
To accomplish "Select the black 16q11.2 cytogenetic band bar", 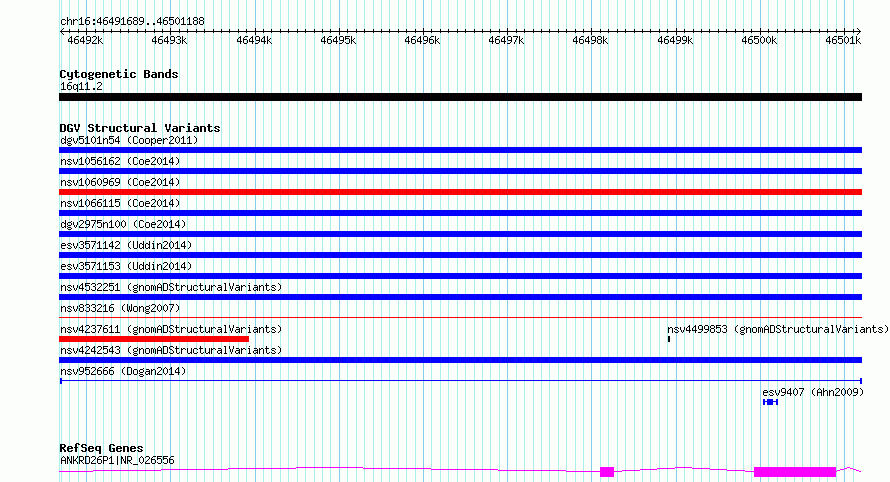I will pos(460,97).
